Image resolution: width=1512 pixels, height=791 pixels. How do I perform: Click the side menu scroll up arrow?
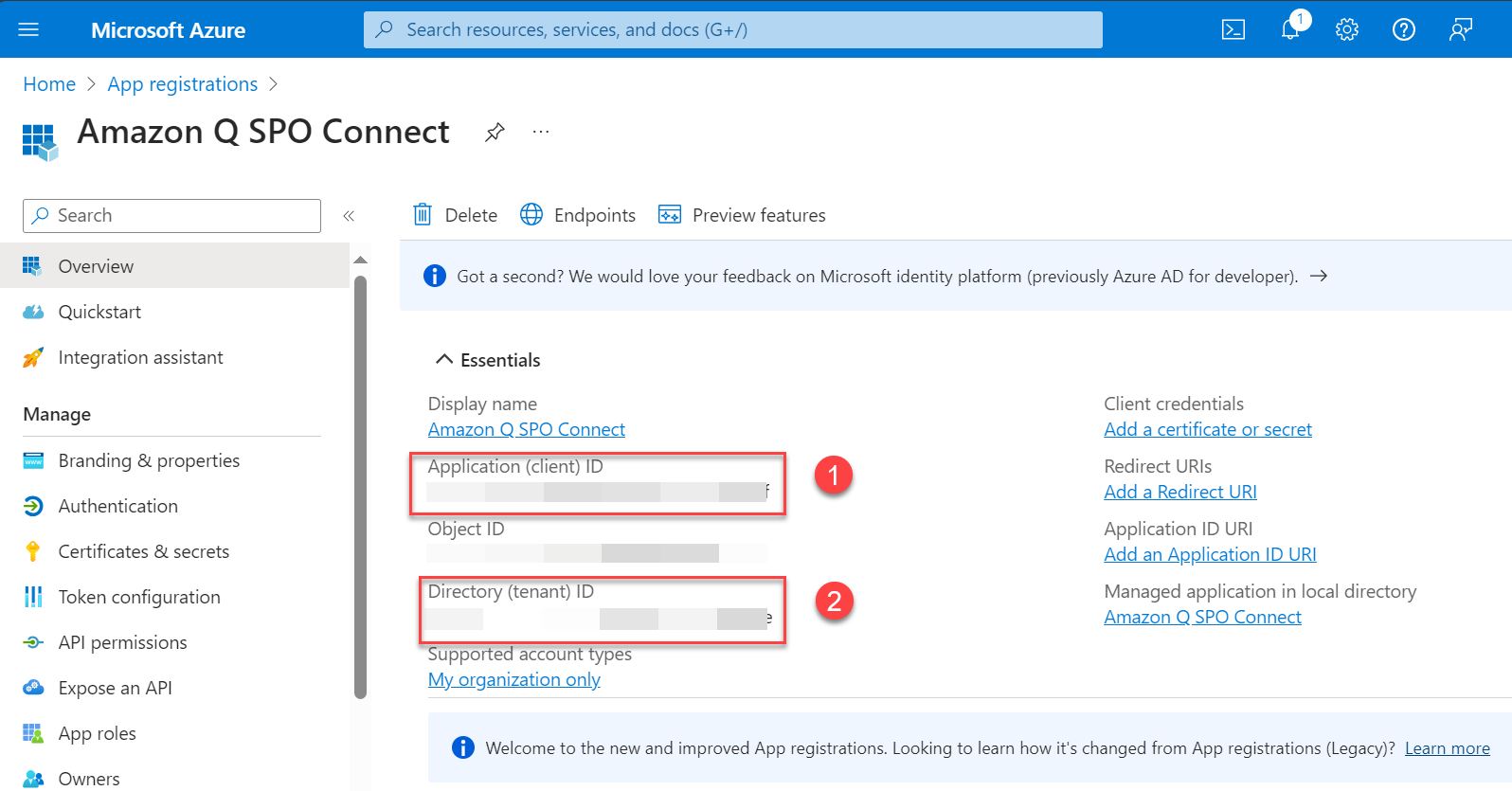point(360,260)
